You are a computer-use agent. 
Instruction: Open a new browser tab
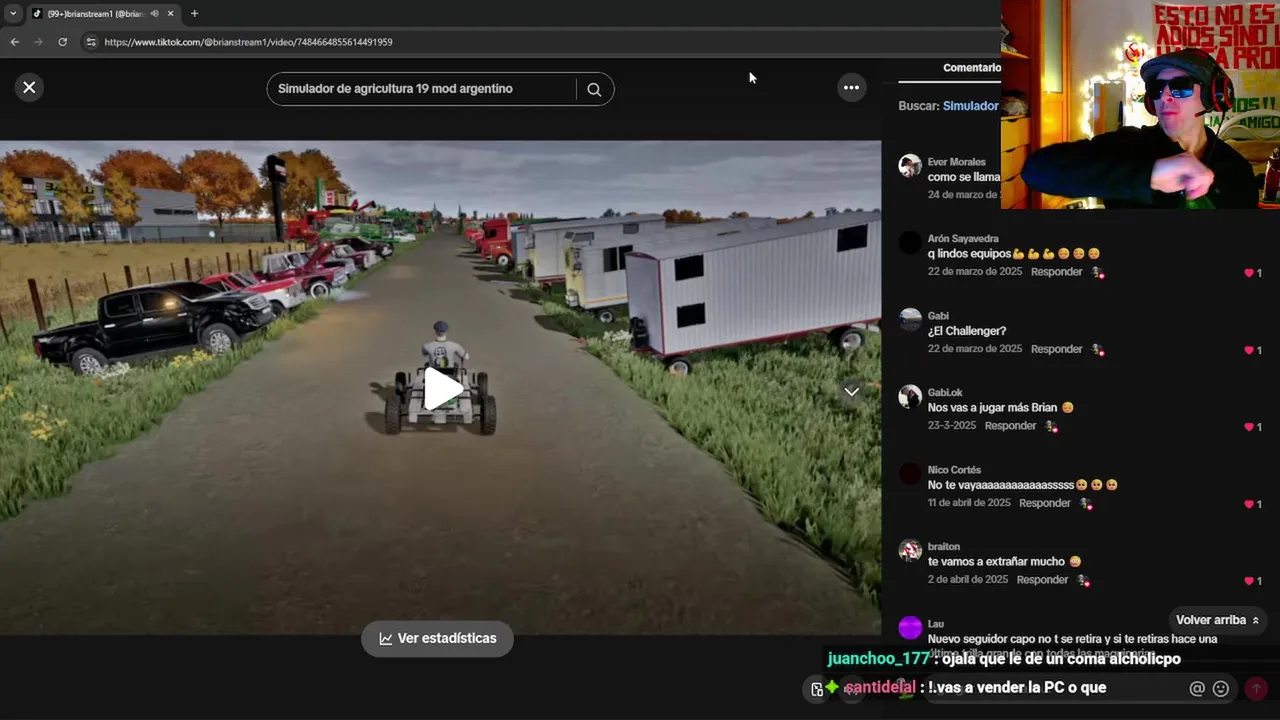[194, 14]
